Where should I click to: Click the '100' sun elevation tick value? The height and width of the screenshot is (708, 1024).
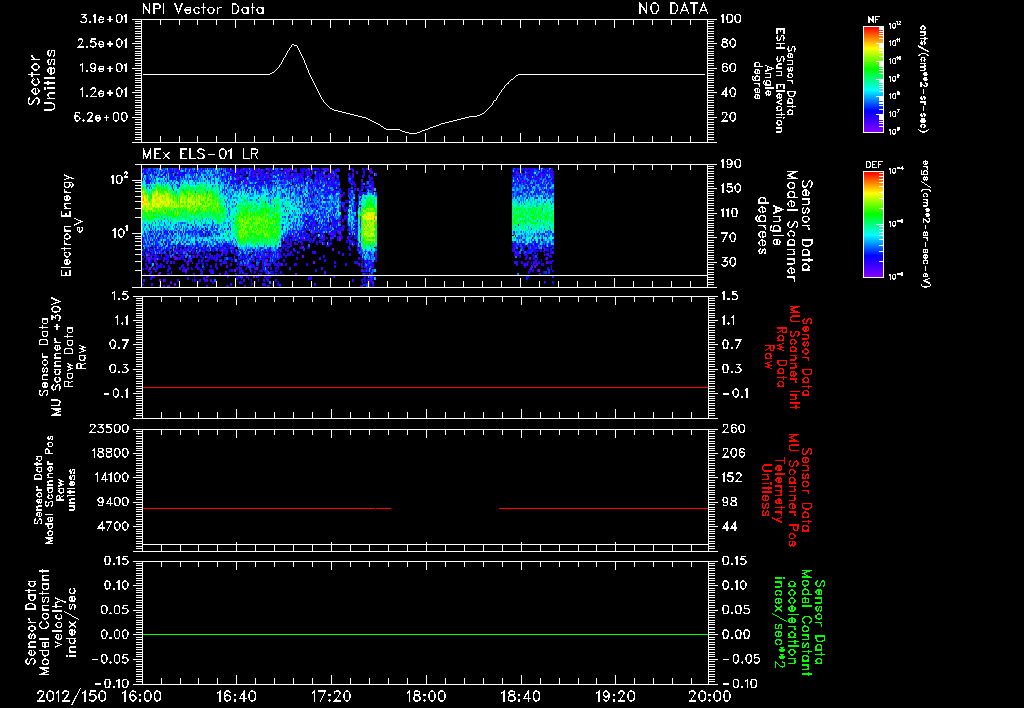click(x=731, y=19)
